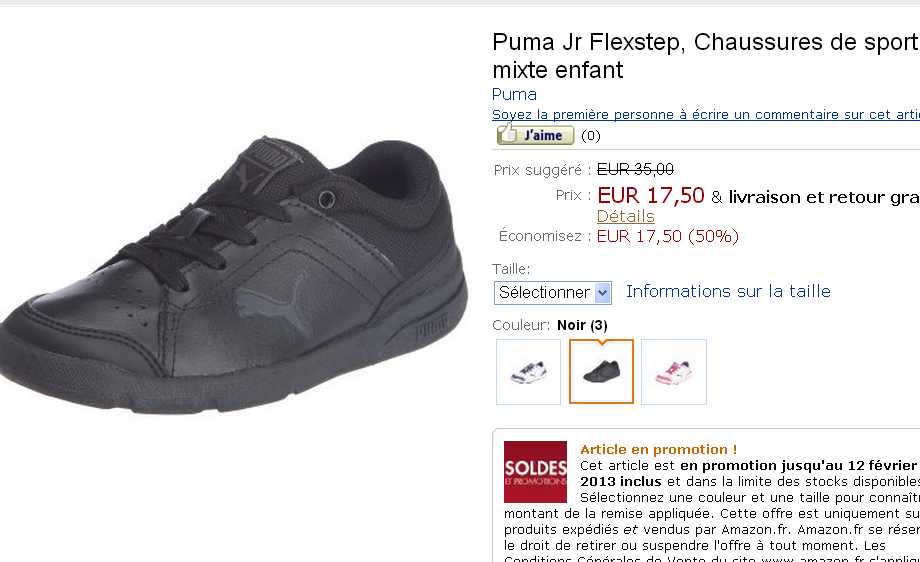The height and width of the screenshot is (562, 920).
Task: Click the dropdown arrow on size selector
Action: [x=603, y=293]
